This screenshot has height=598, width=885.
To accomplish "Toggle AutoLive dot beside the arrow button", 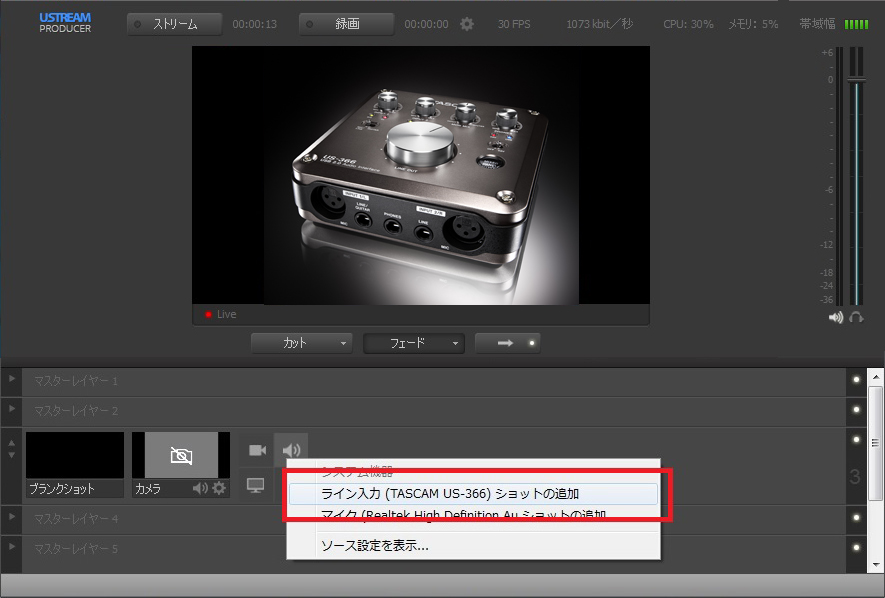I will pos(532,343).
